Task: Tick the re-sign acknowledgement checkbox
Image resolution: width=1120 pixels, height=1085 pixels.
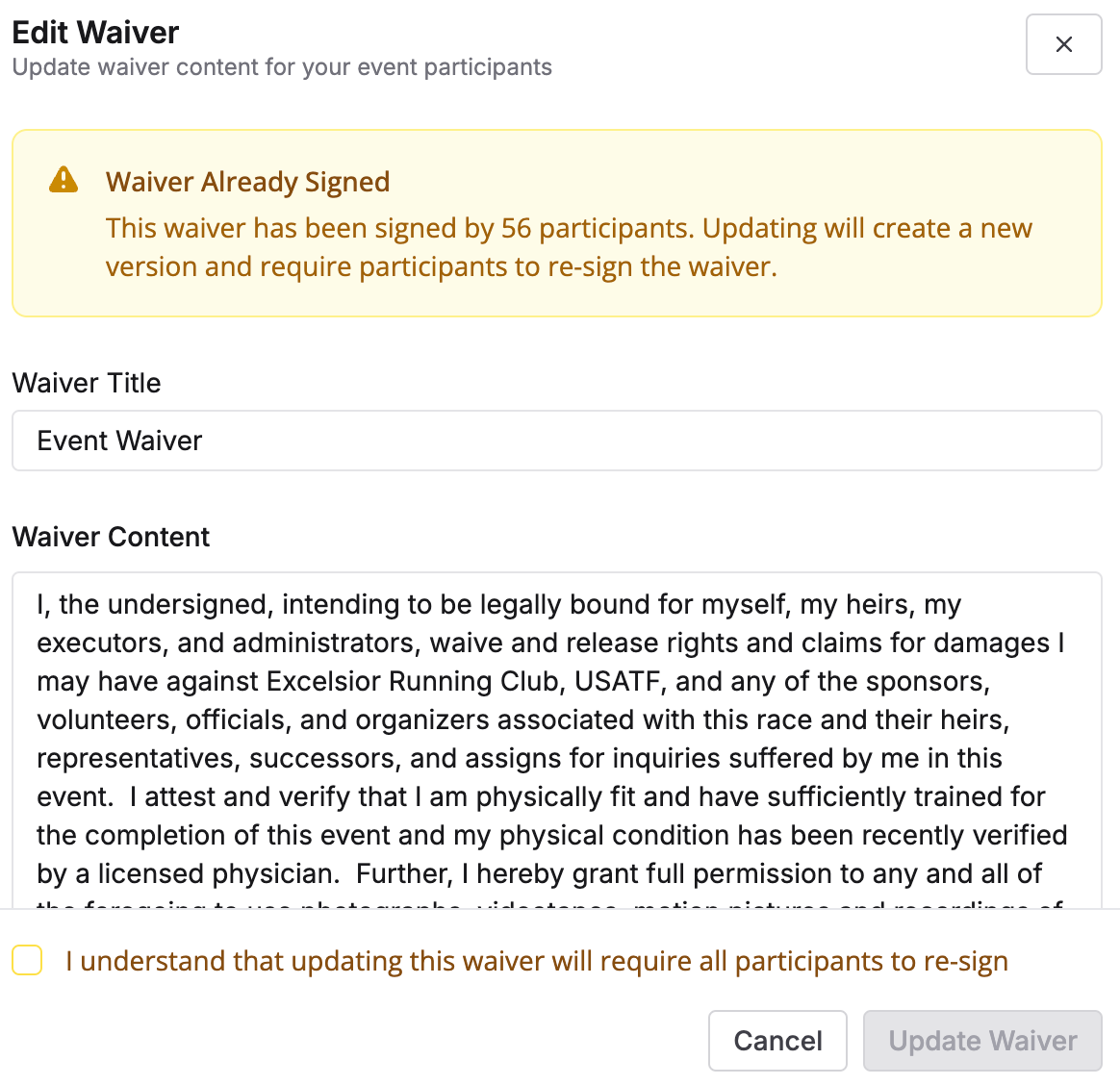Action: (x=27, y=960)
